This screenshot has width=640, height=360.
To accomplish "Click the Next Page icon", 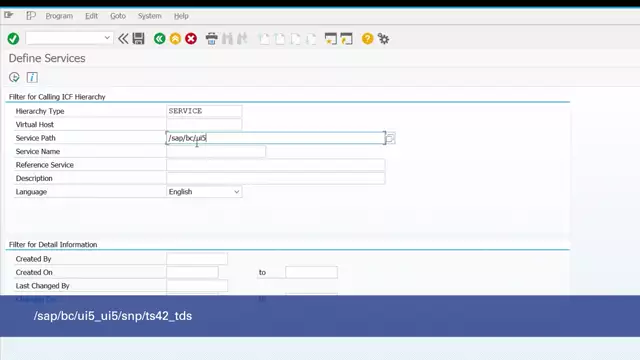I will pyautogui.click(x=295, y=39).
